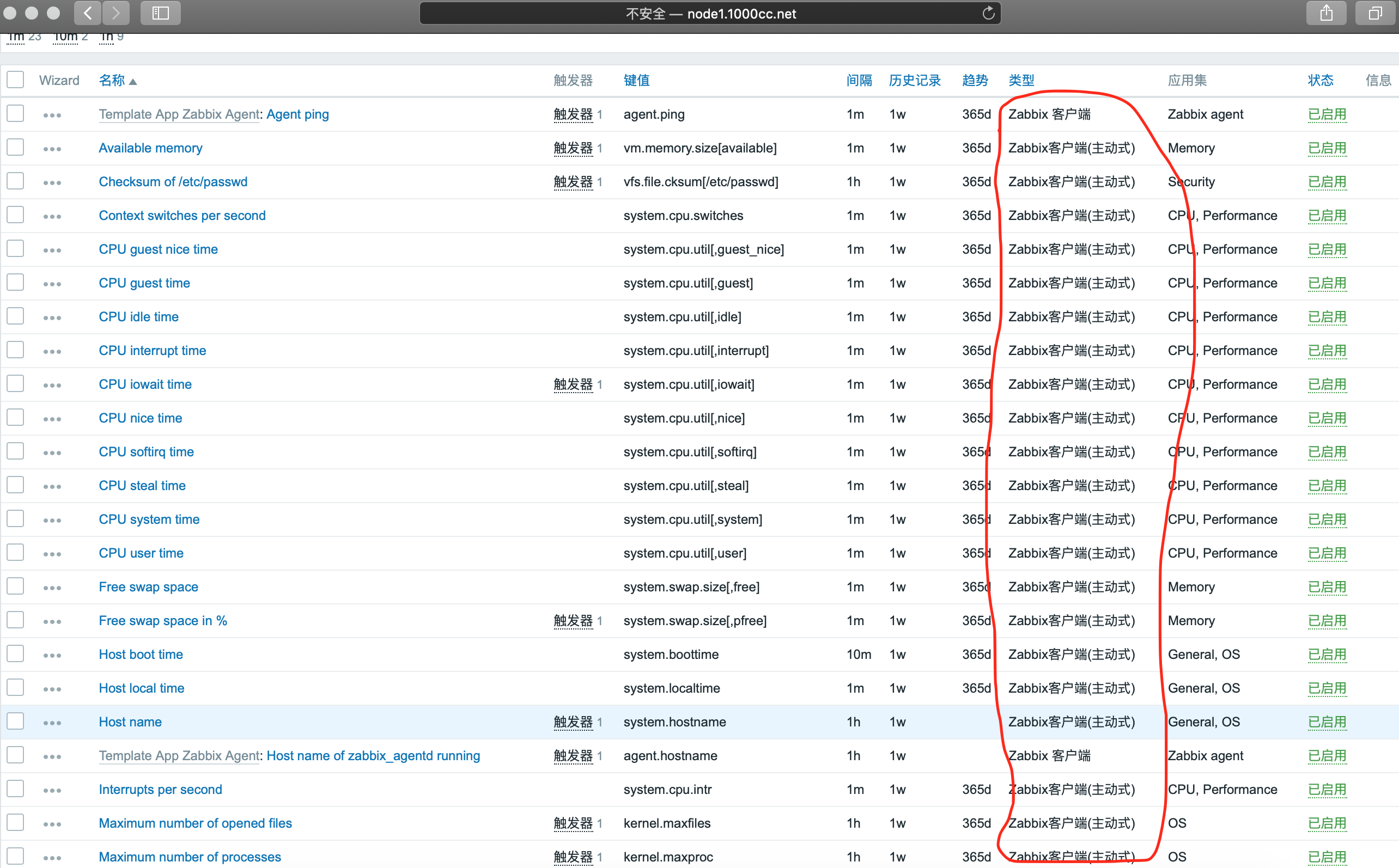Sort items by 键值 column header
The image size is (1399, 868).
click(636, 81)
